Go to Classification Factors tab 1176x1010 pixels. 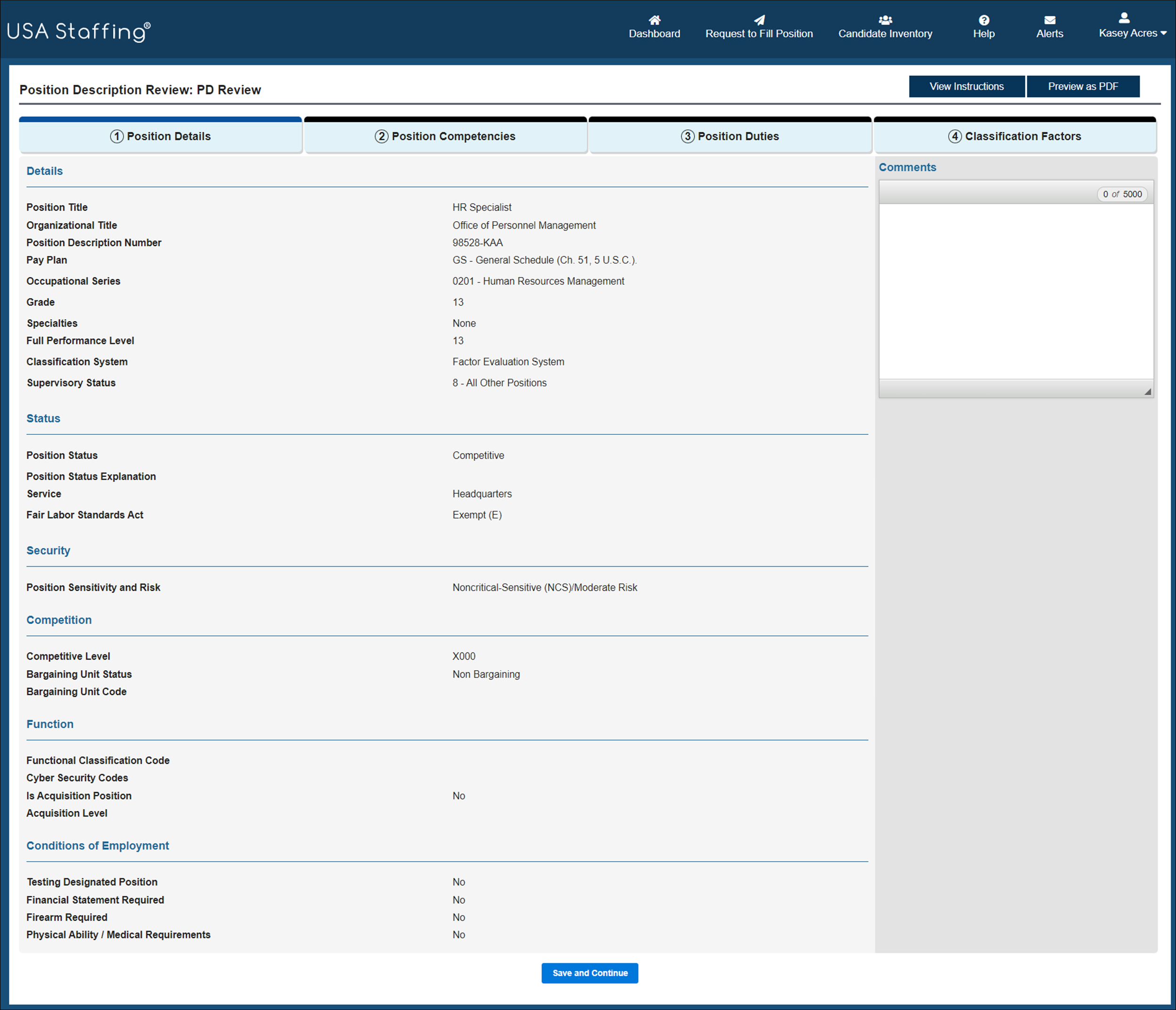click(x=1014, y=136)
